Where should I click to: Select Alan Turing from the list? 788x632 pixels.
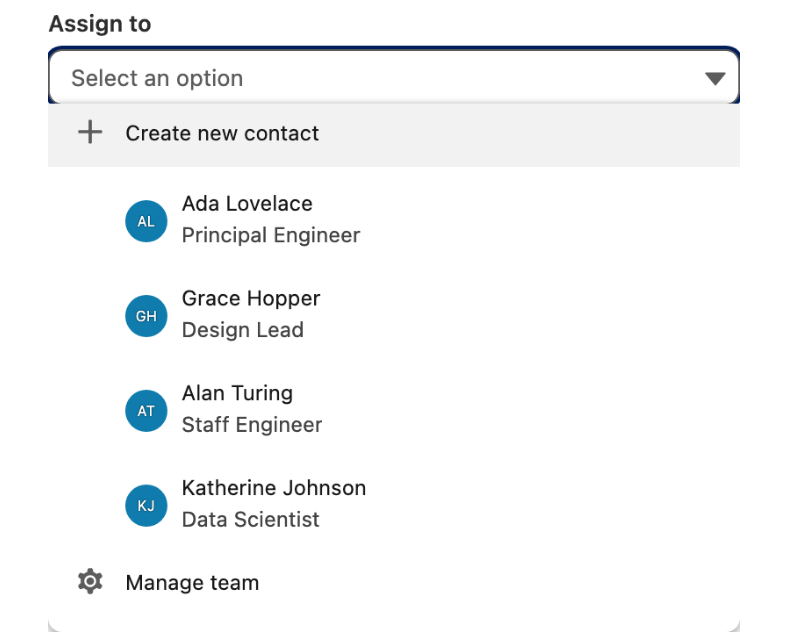(393, 409)
